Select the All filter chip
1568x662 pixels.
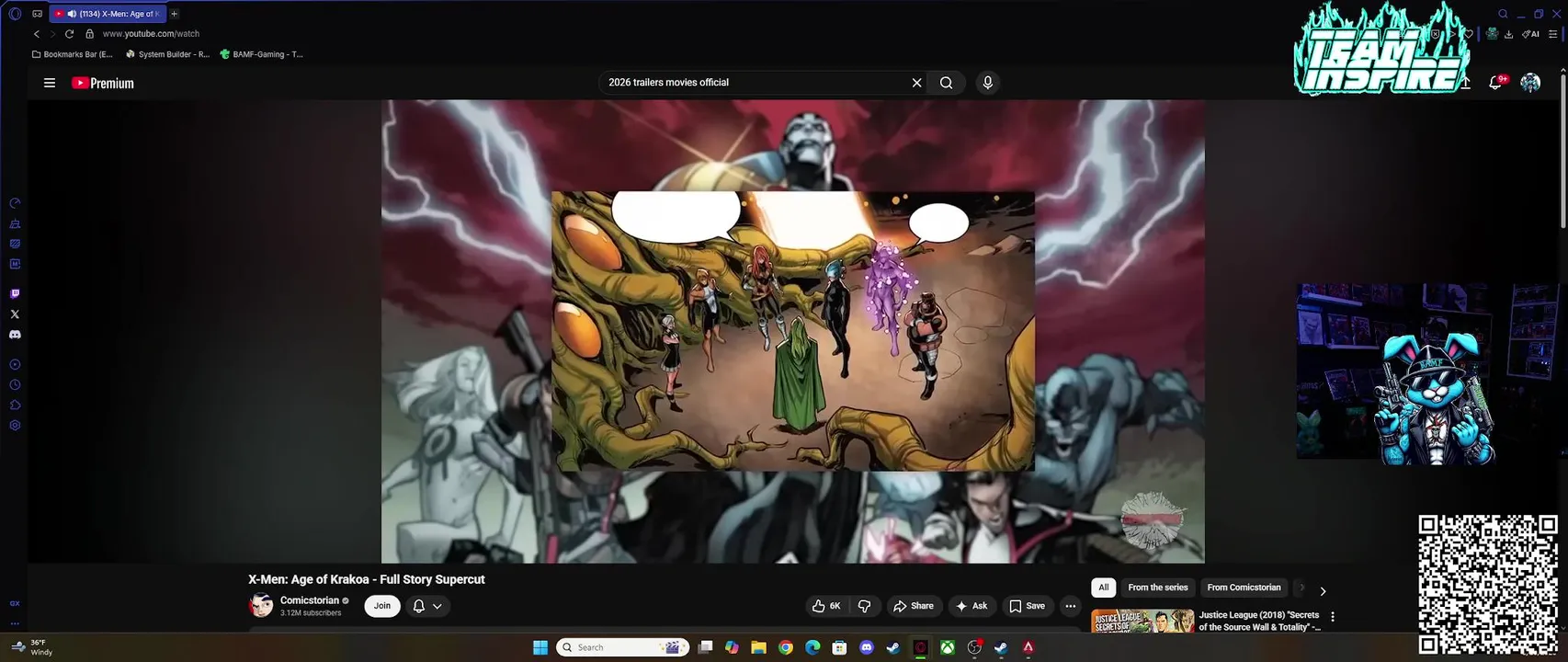click(1104, 588)
